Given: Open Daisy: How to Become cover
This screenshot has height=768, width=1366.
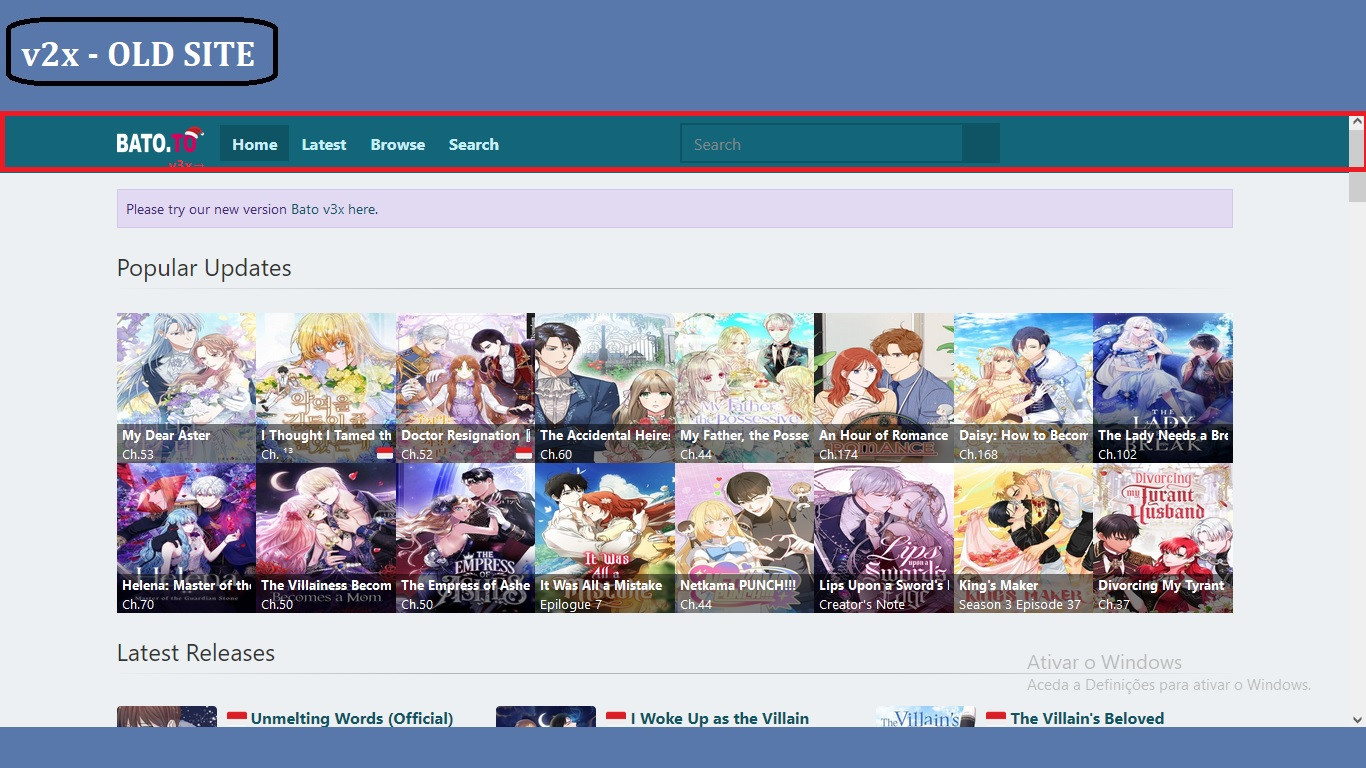Looking at the screenshot, I should point(1023,388).
